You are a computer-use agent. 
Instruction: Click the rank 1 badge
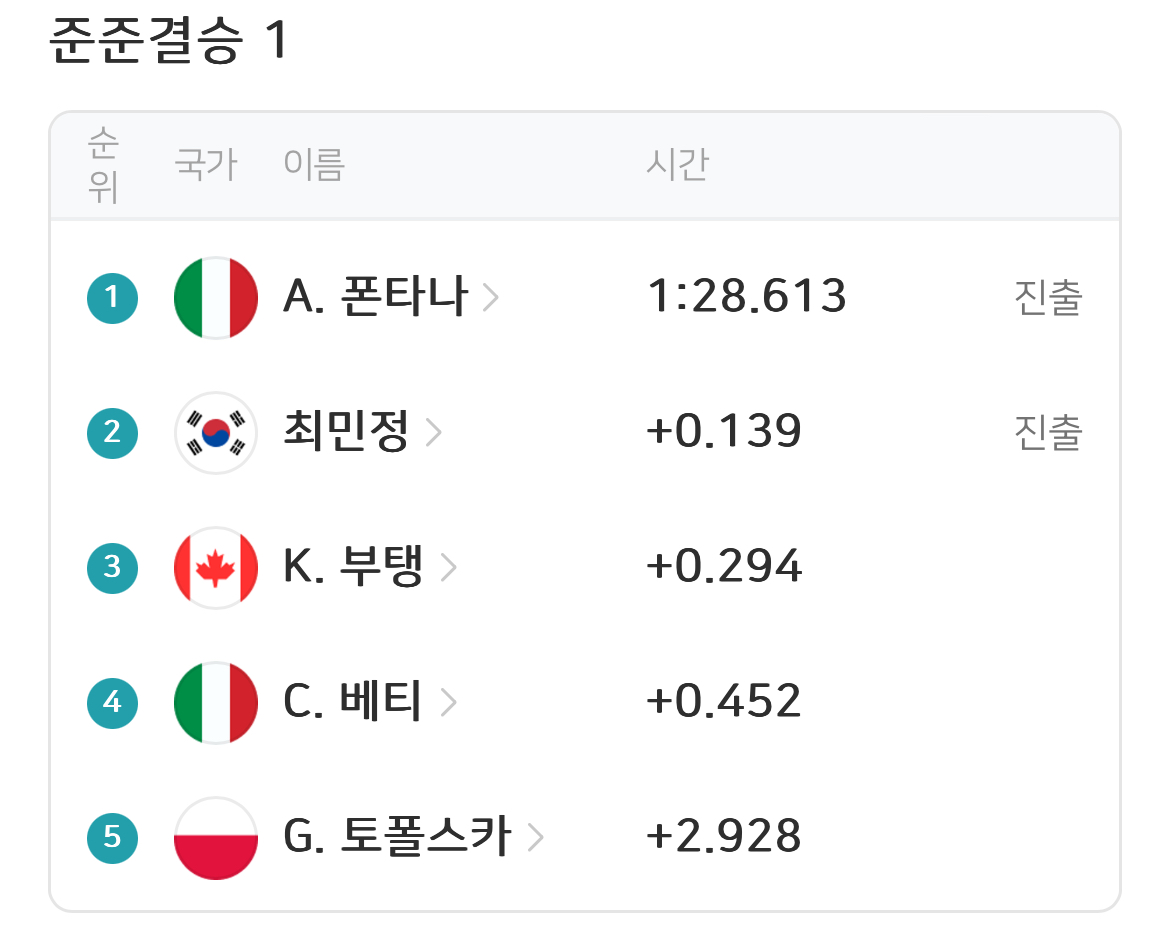click(112, 297)
